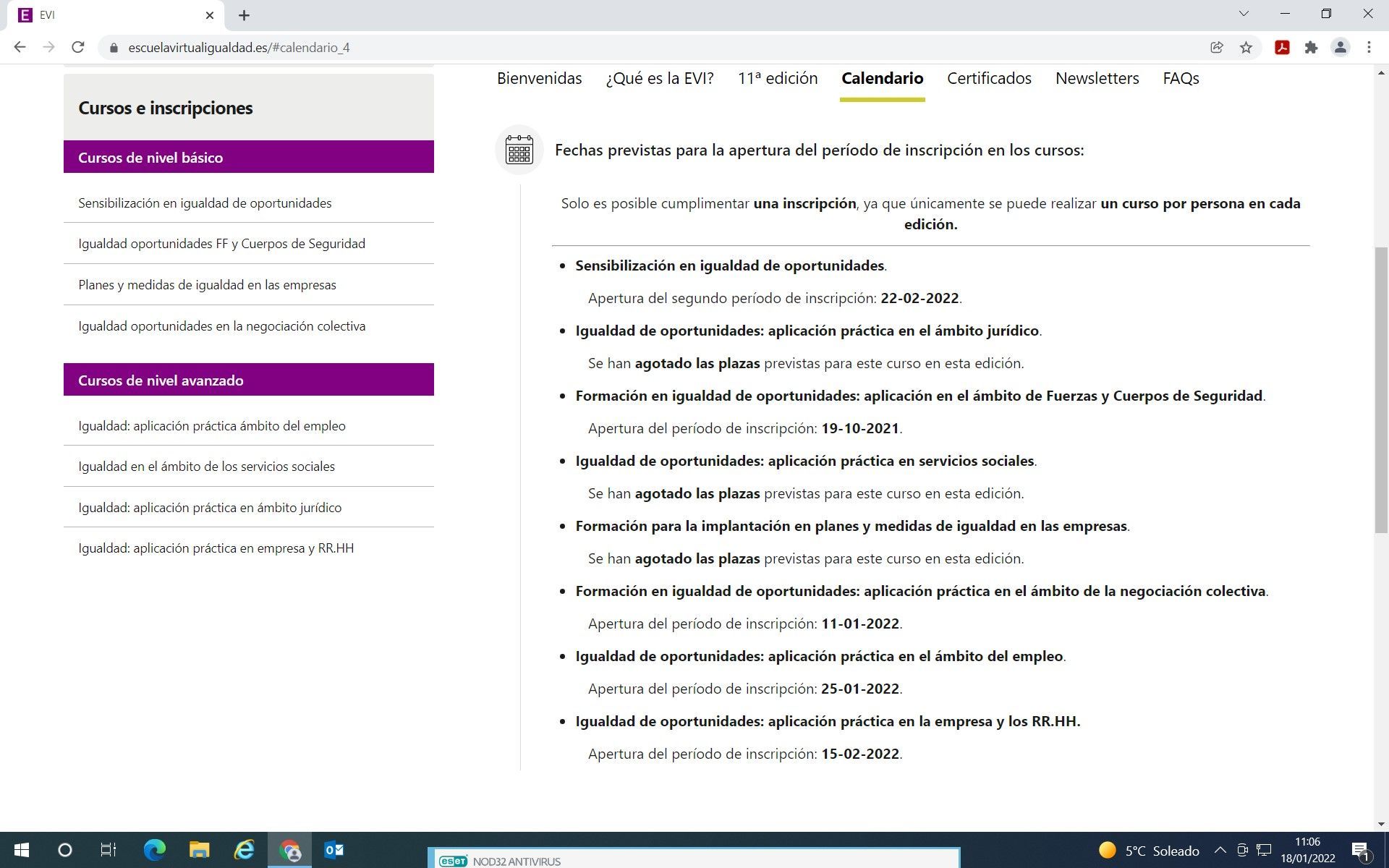The height and width of the screenshot is (868, 1389).
Task: Click the network icon in system tray
Action: point(1264,851)
